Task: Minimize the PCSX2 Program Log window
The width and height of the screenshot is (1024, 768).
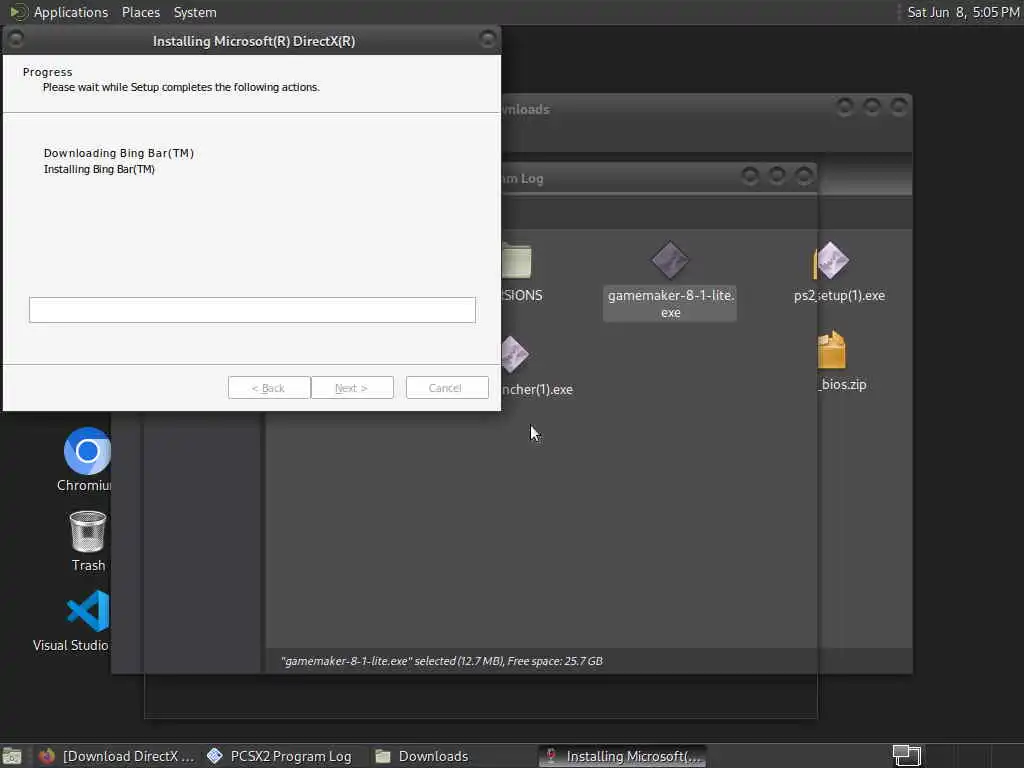Action: click(x=750, y=175)
